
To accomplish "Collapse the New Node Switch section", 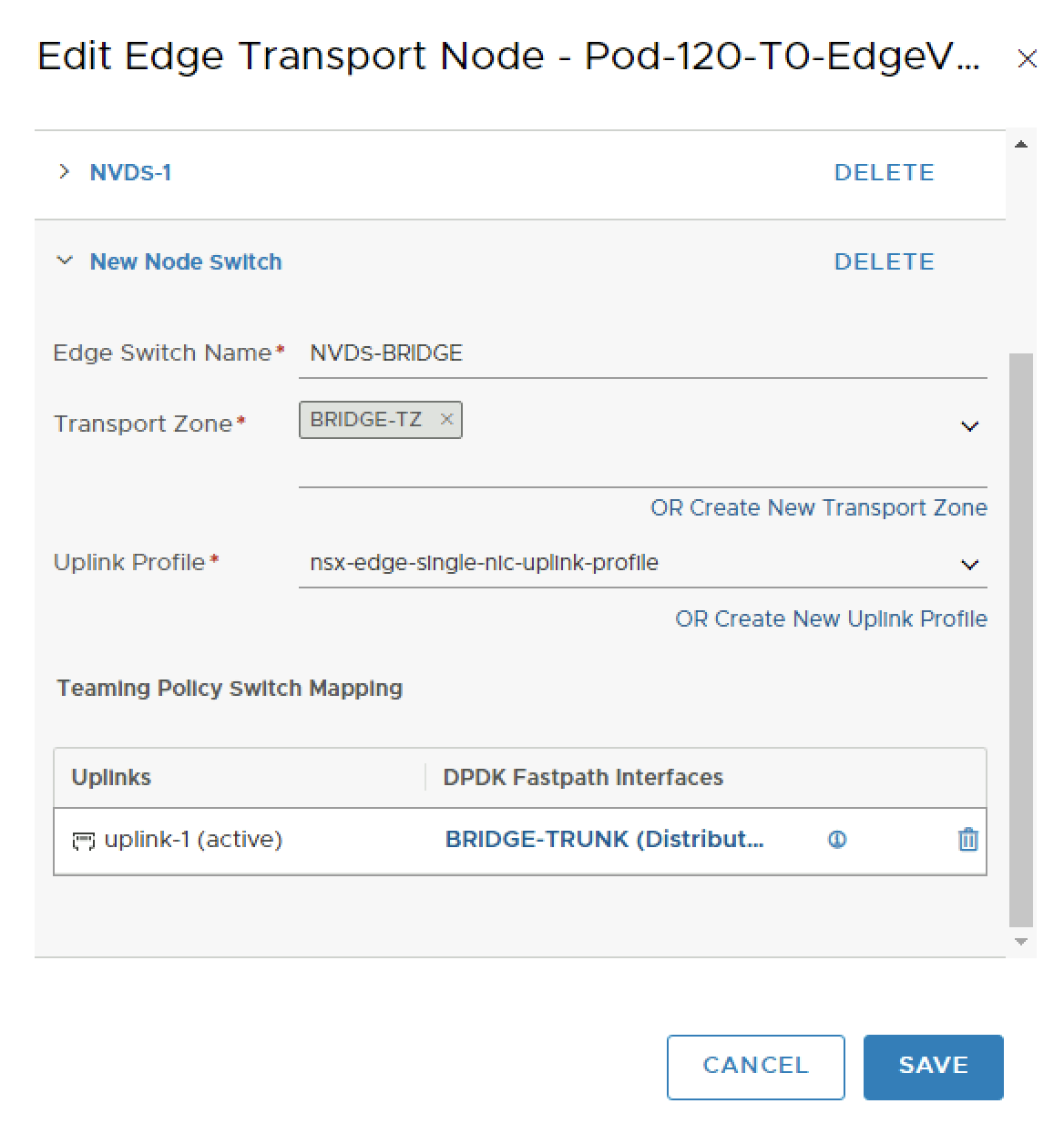I will tap(64, 261).
